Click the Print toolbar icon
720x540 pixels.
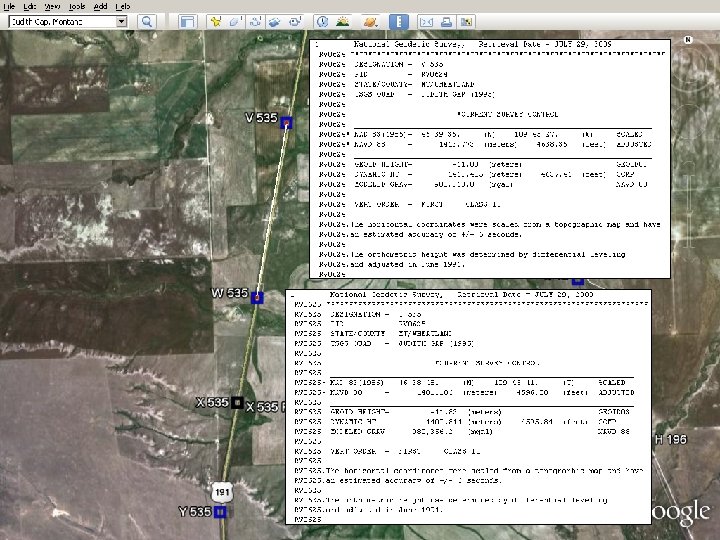click(446, 21)
